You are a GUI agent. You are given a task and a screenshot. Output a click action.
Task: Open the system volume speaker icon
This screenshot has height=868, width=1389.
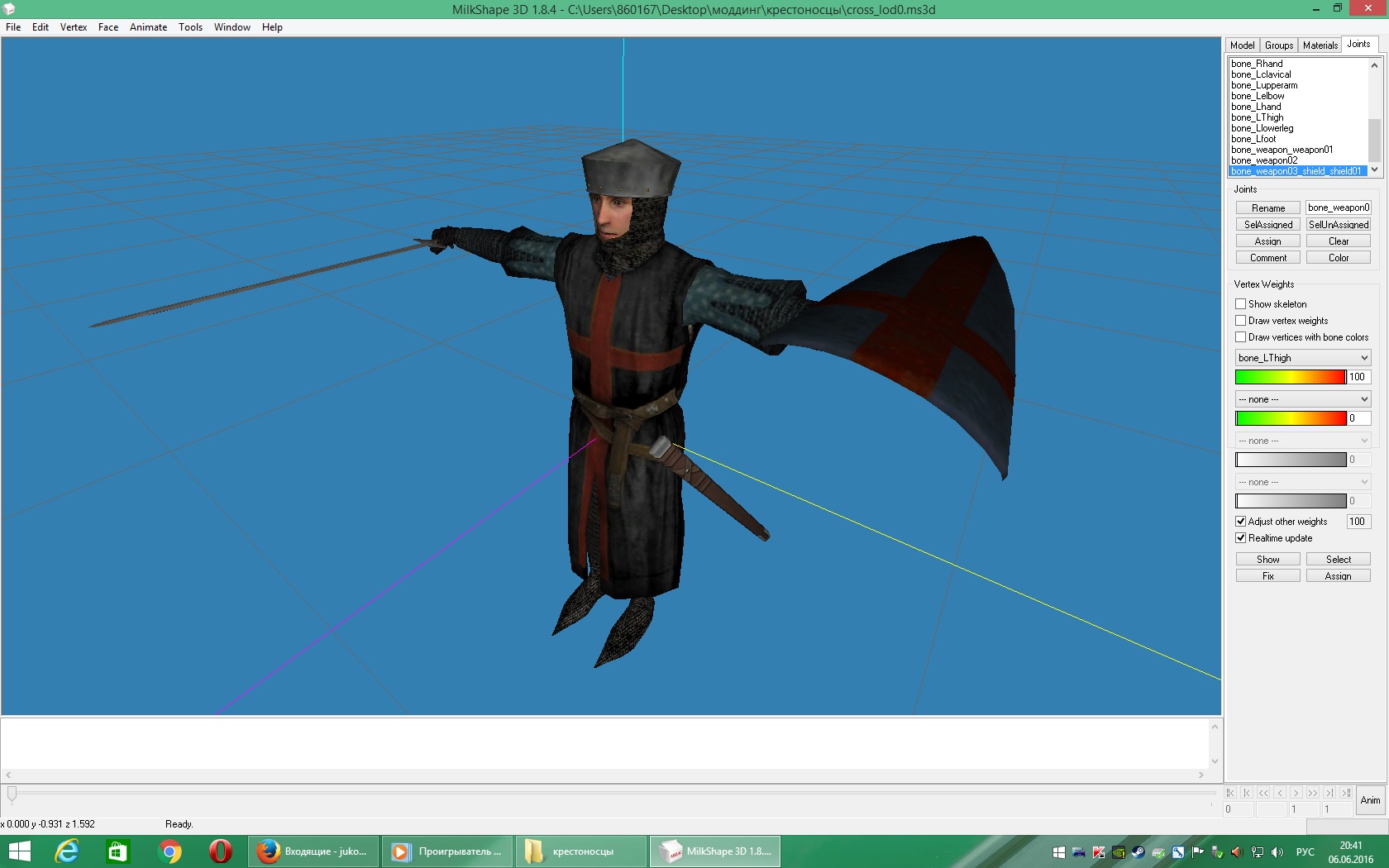pyautogui.click(x=1277, y=852)
